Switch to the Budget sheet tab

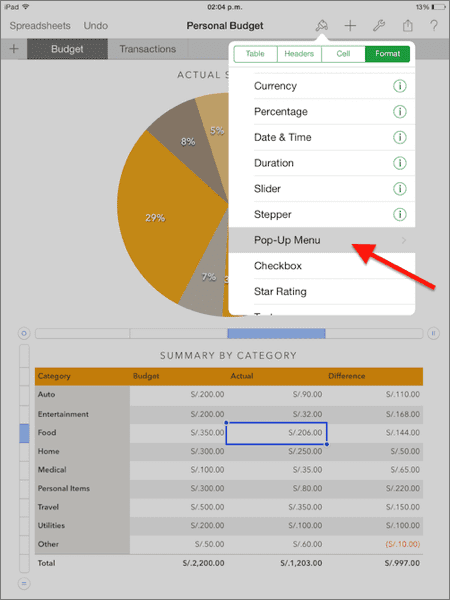point(67,49)
